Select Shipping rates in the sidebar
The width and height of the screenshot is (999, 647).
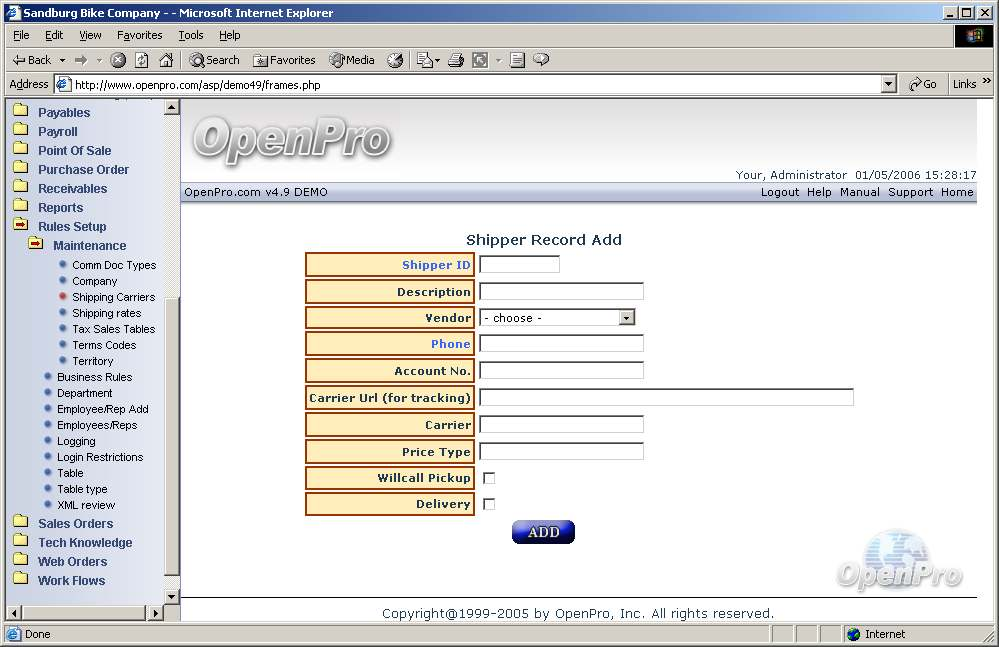coord(106,313)
